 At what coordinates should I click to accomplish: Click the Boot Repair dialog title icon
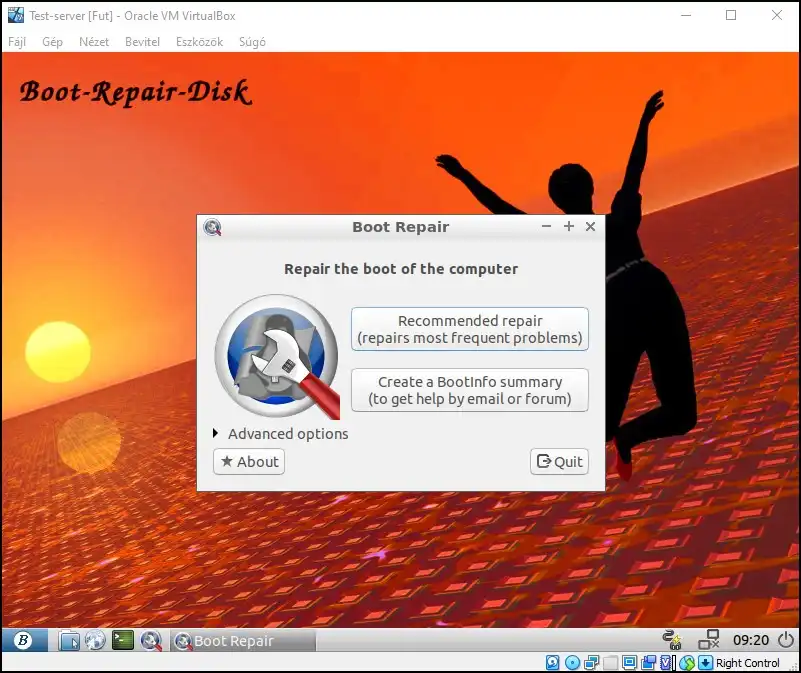point(212,227)
